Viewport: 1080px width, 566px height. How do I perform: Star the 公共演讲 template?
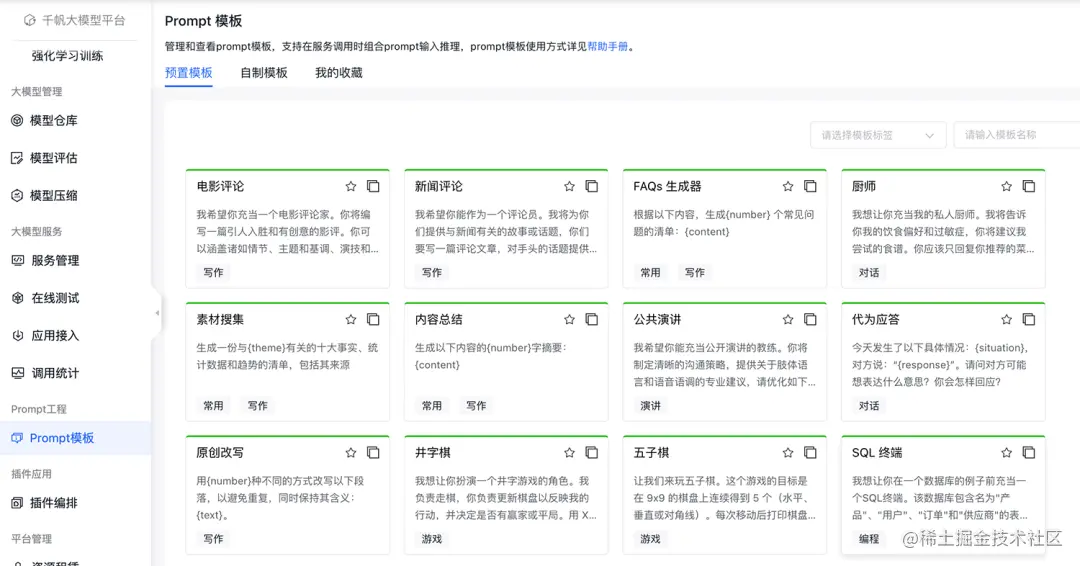788,319
